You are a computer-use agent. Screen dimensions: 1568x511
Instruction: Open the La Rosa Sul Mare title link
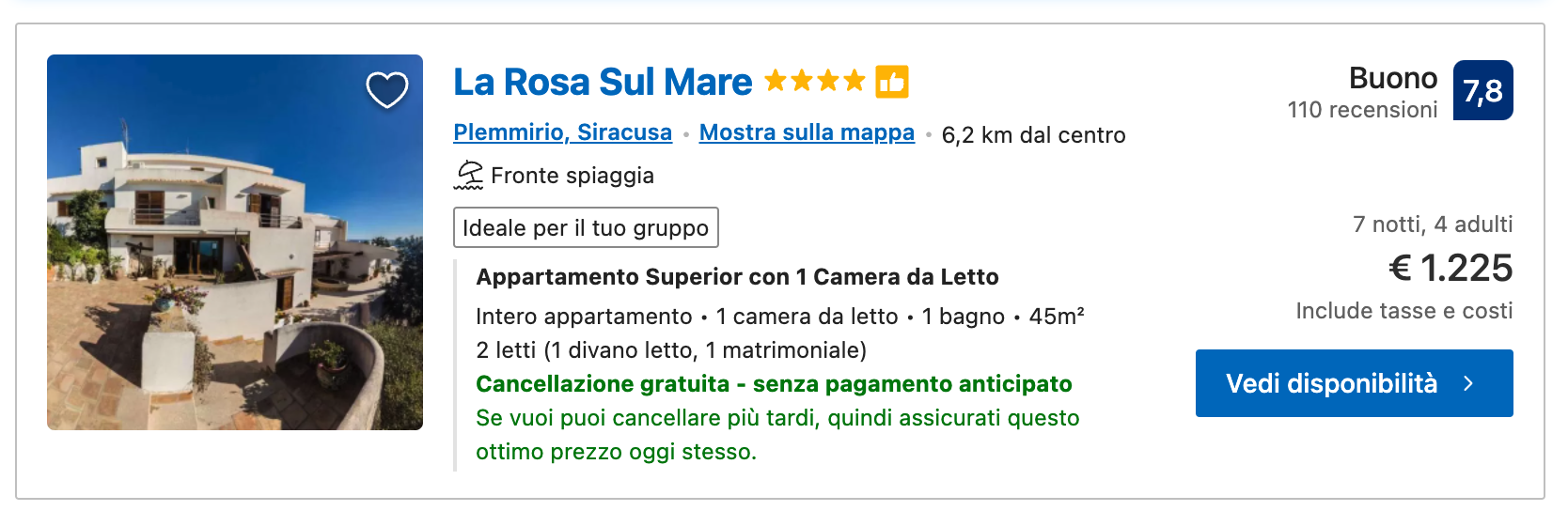tap(603, 82)
